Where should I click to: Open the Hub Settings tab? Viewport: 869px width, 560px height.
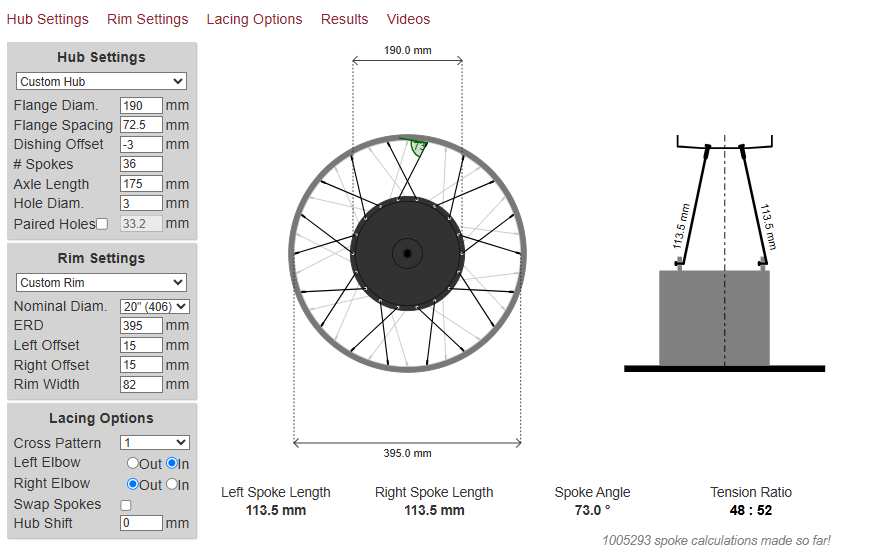(x=47, y=19)
